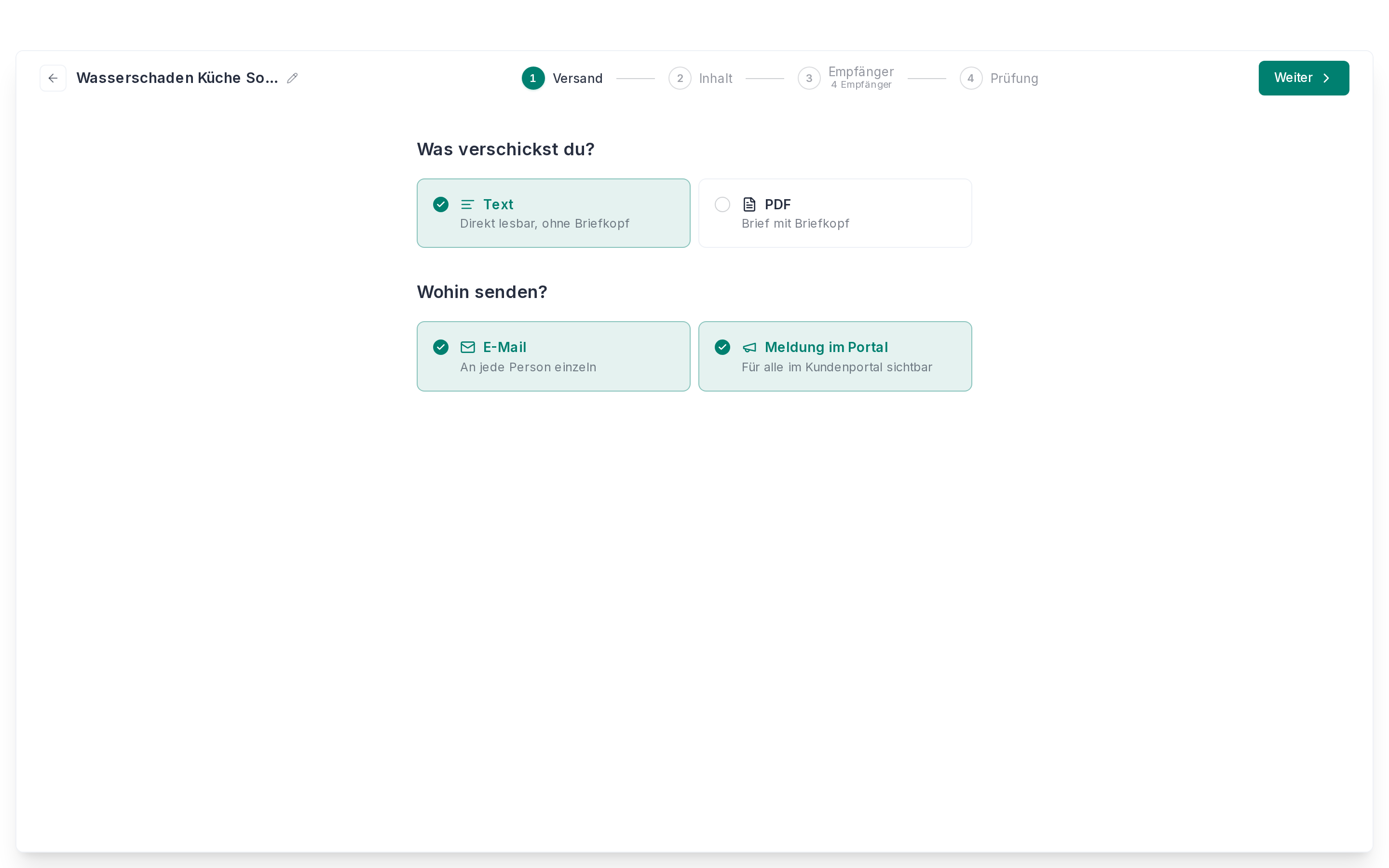
Task: Click 'Direkt lesbar, ohne Briefkopf' text
Action: 544,224
